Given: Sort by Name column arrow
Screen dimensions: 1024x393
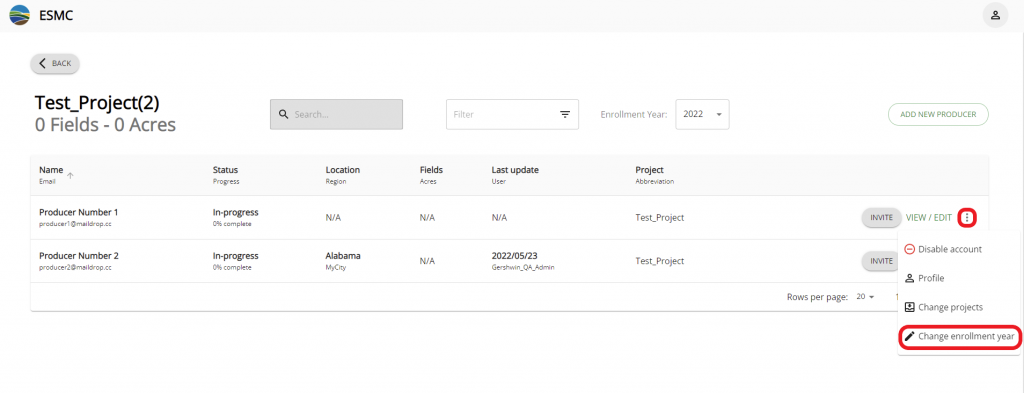Looking at the screenshot, I should [70, 175].
